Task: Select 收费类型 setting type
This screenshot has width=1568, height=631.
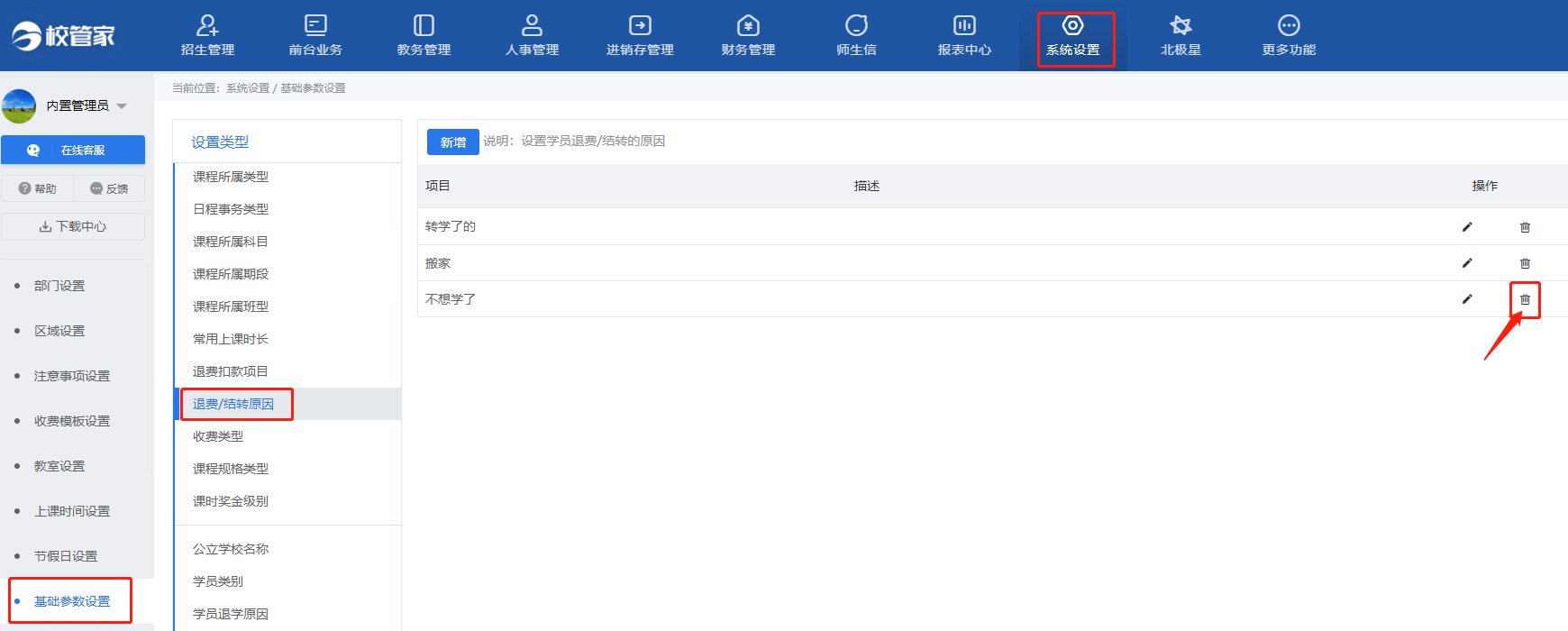Action: [x=218, y=436]
